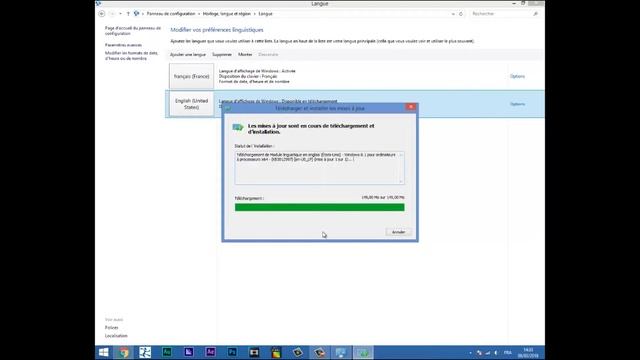Open Options for English (United States)
The width and height of the screenshot is (640, 360).
point(517,104)
